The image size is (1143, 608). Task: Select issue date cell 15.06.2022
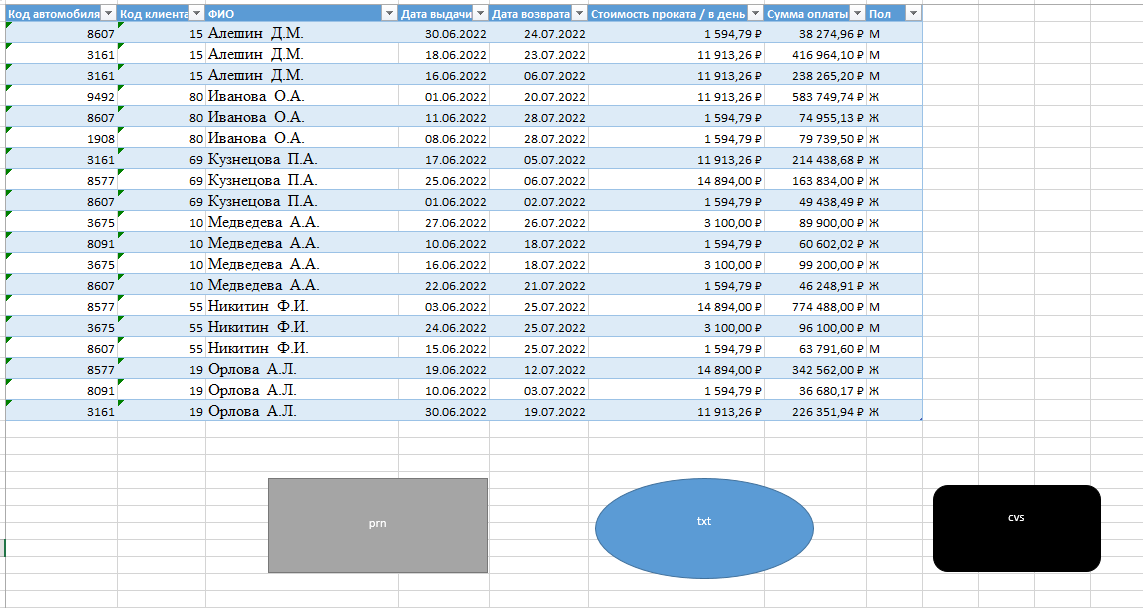(x=444, y=348)
